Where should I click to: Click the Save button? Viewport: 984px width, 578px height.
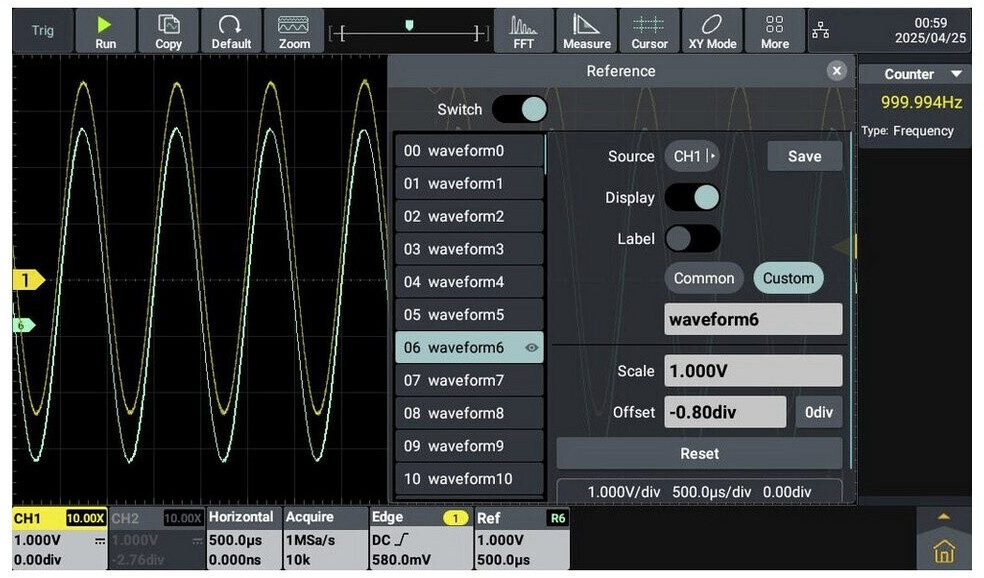coord(804,156)
